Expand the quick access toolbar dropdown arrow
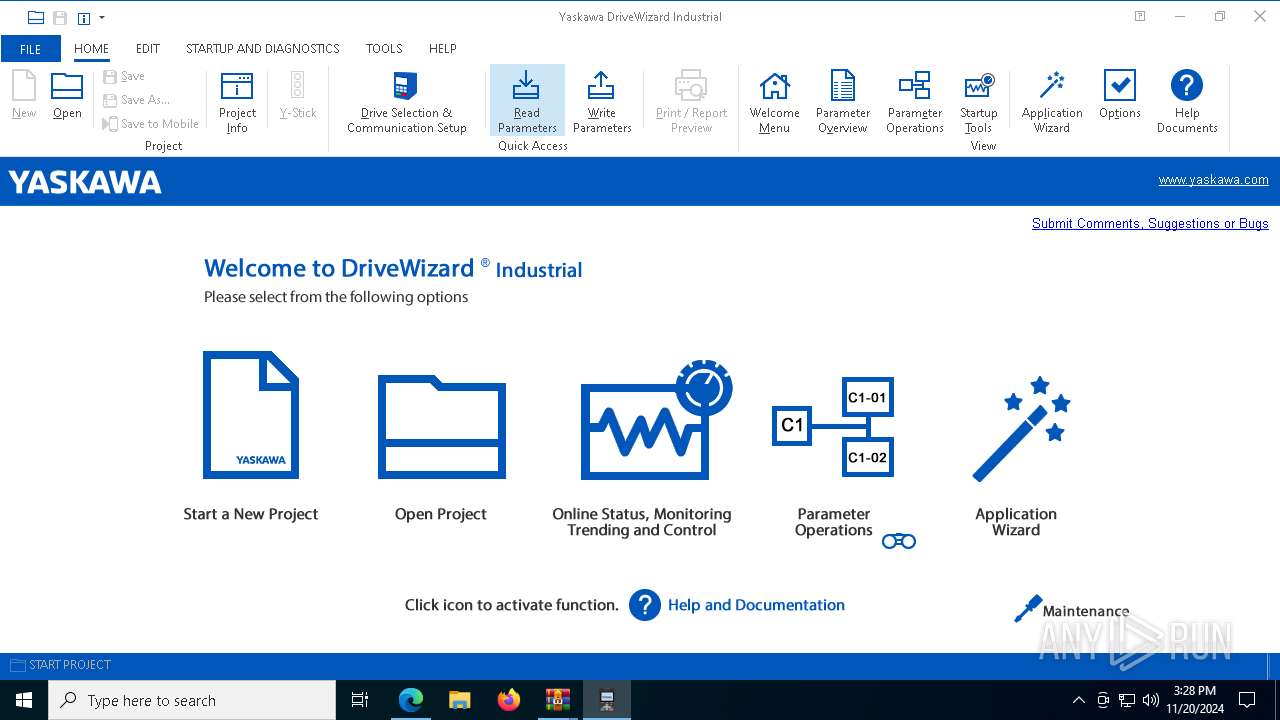The image size is (1280, 720). pos(102,17)
